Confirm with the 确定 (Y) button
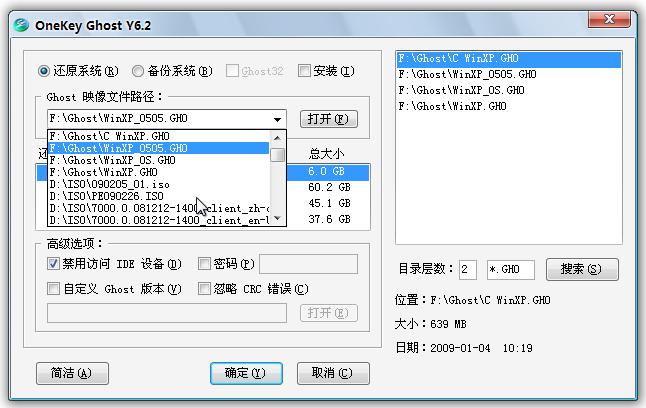The width and height of the screenshot is (646, 408). click(x=246, y=373)
